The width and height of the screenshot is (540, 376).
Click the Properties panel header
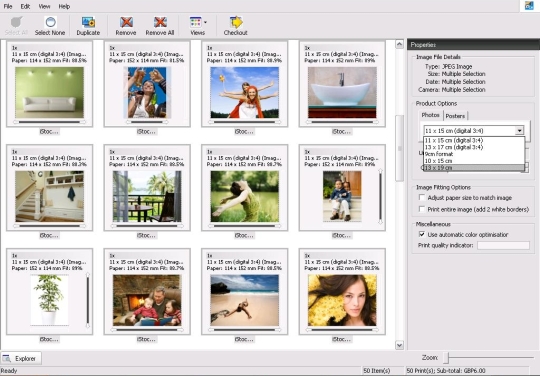click(474, 45)
